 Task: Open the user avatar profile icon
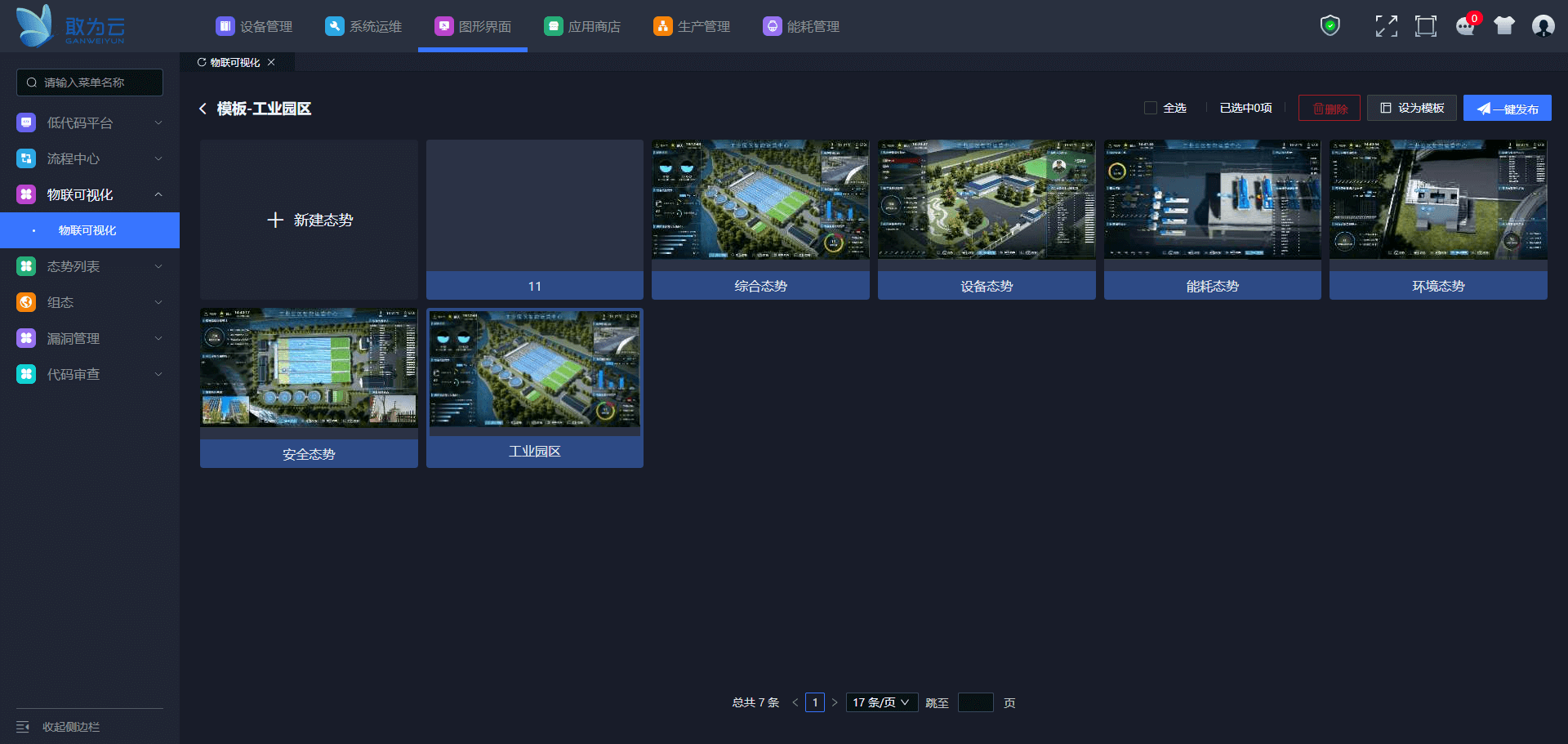click(x=1543, y=26)
